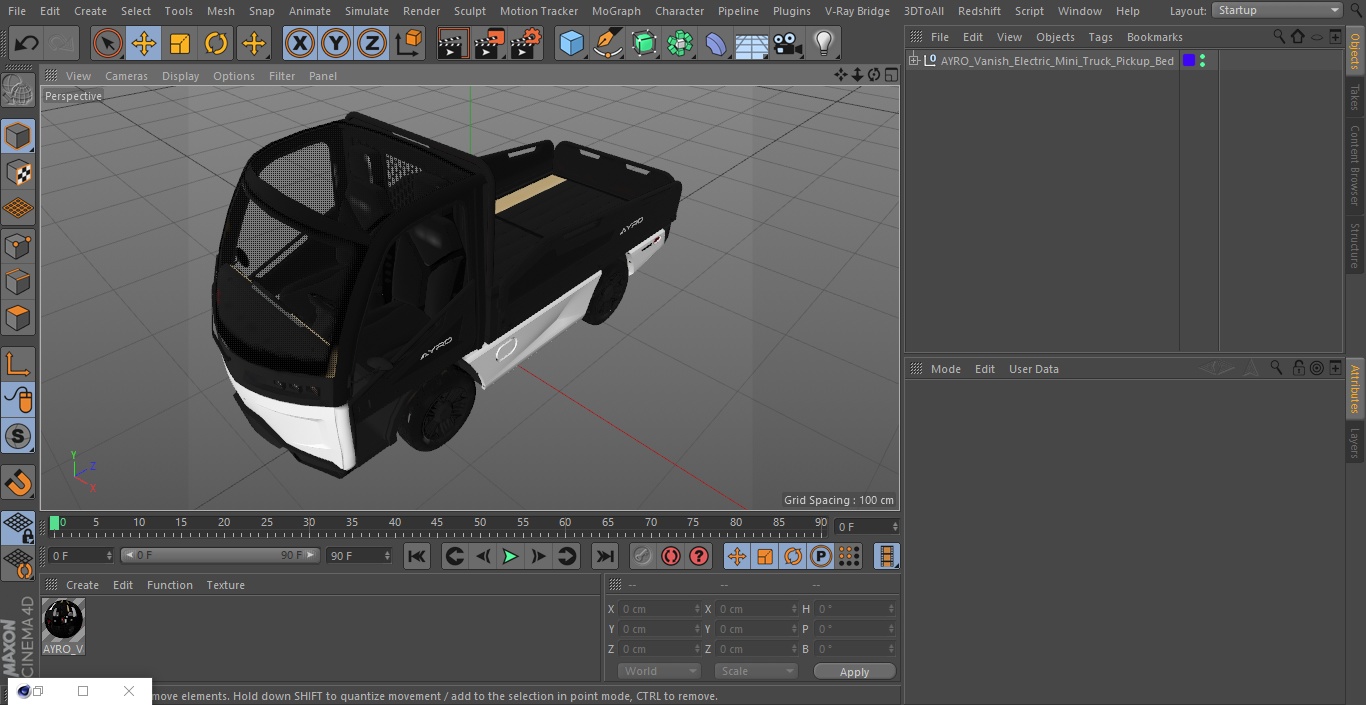Add a Floor environment object
The image size is (1366, 705).
click(752, 44)
